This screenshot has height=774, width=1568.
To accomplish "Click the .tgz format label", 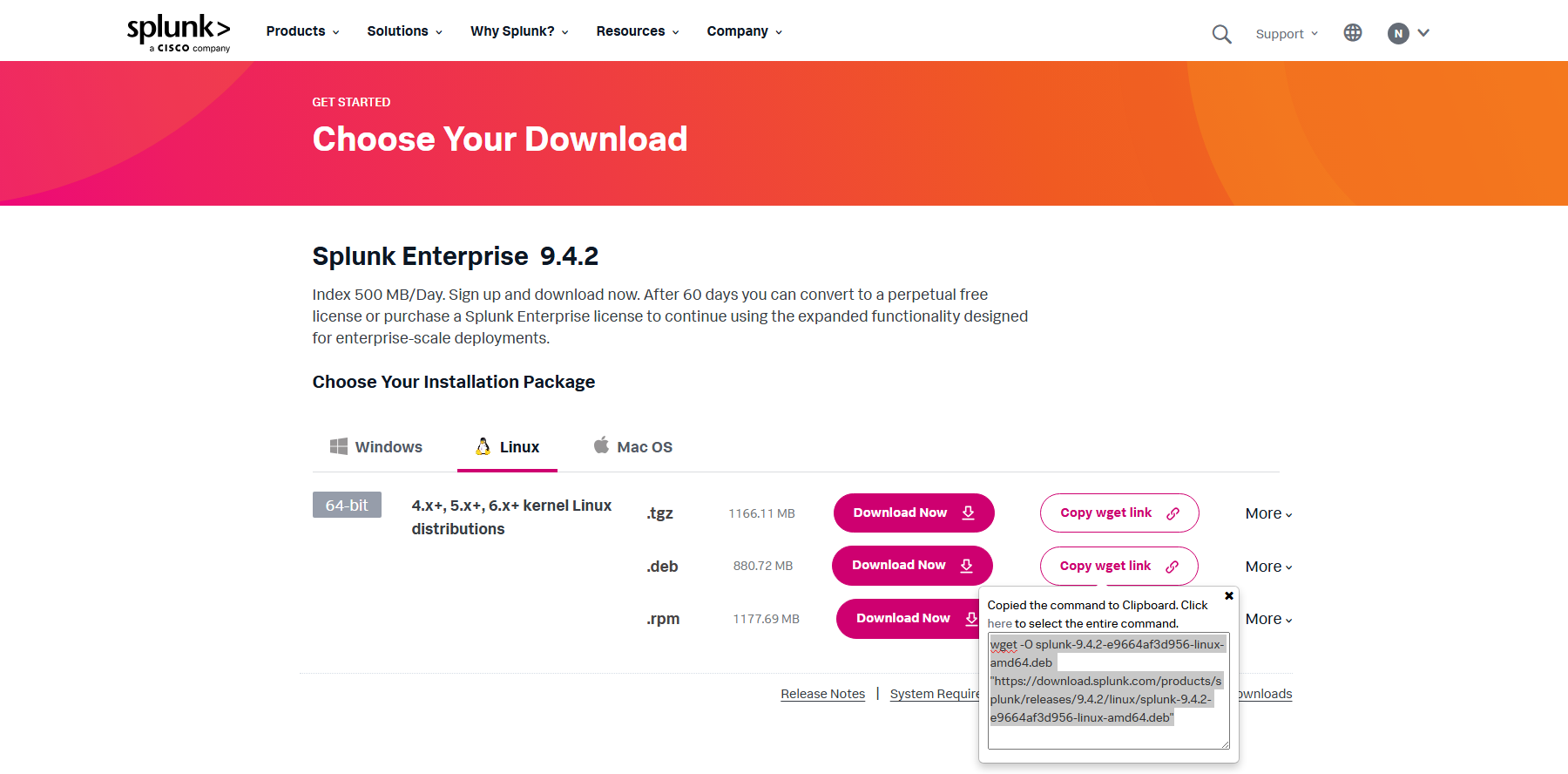I will point(659,513).
